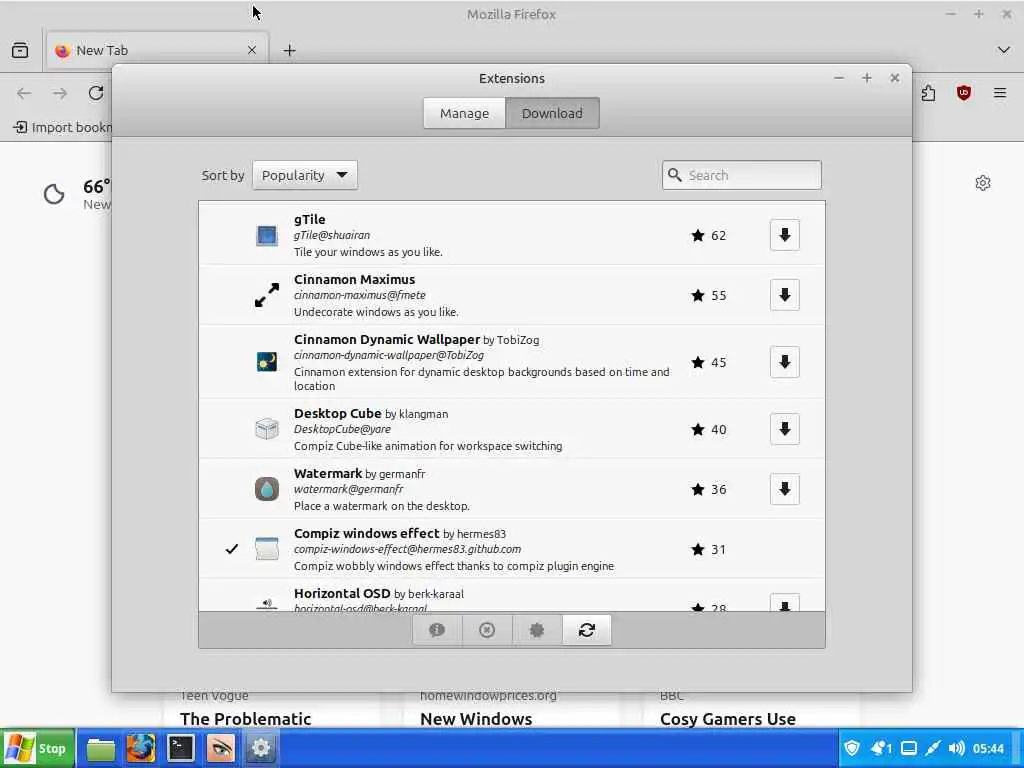Select Desktop Cube row title

(x=338, y=413)
